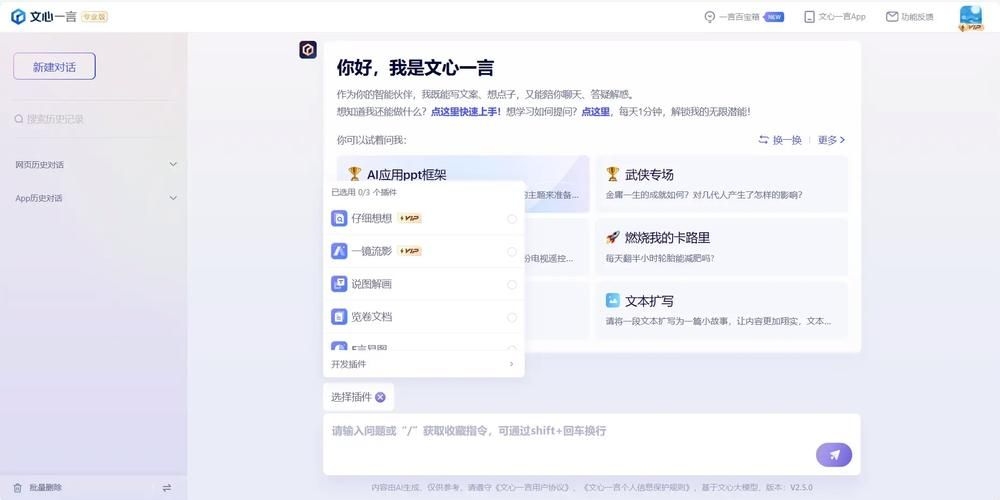
Task: Click 仔细想想 plugin icon
Action: click(x=339, y=219)
